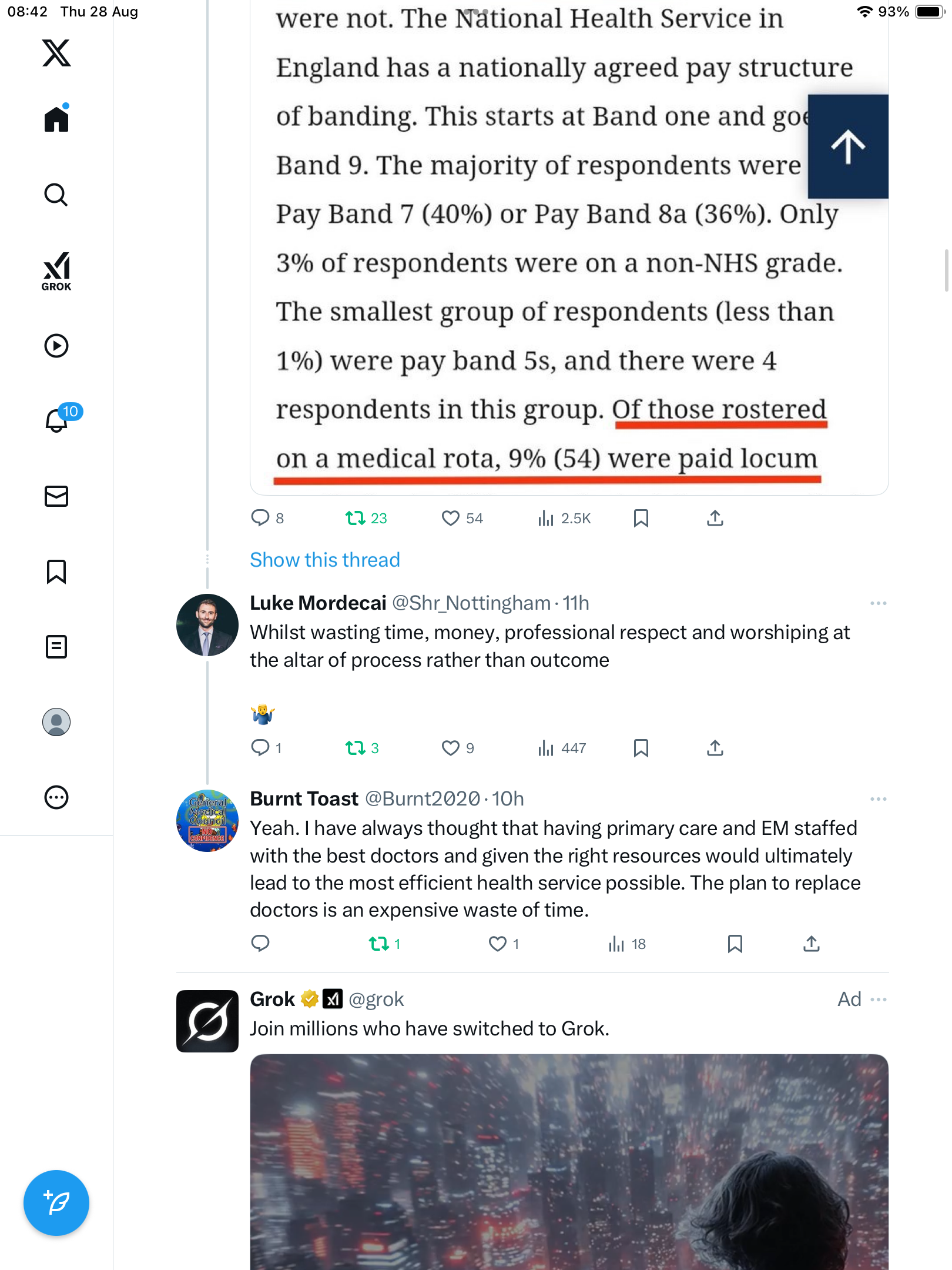Open more options on Luke Mordecai's post
The height and width of the screenshot is (1270, 952).
pyautogui.click(x=878, y=603)
